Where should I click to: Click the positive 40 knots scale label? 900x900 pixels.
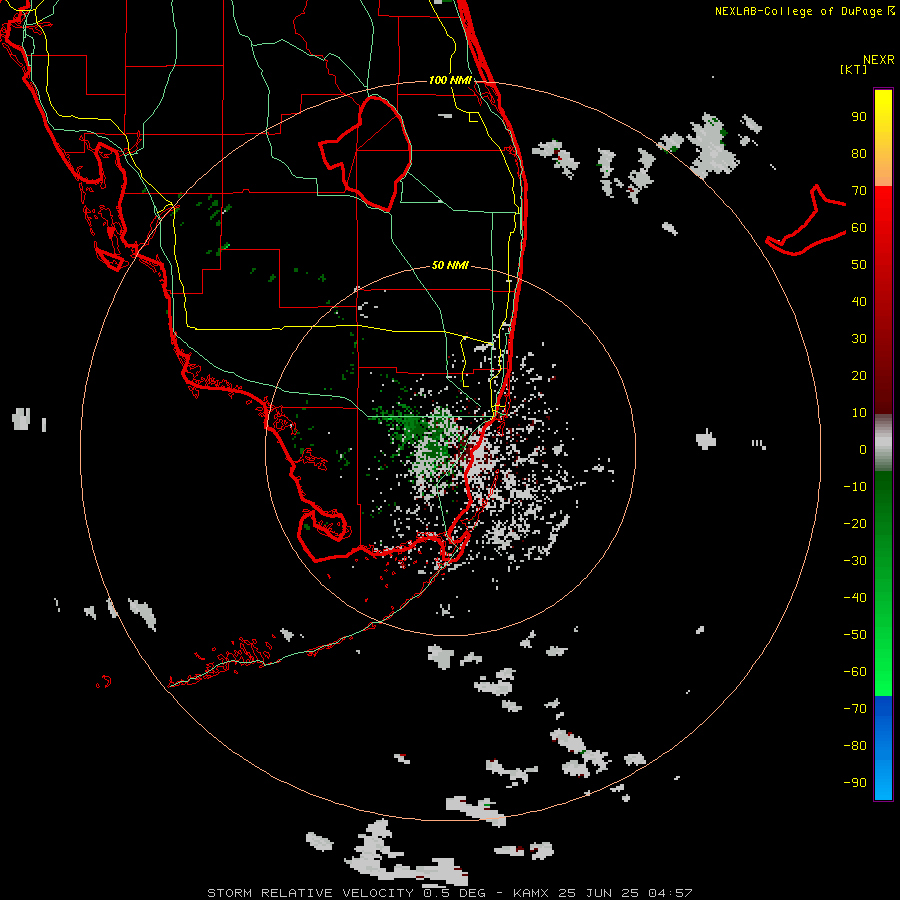(859, 301)
